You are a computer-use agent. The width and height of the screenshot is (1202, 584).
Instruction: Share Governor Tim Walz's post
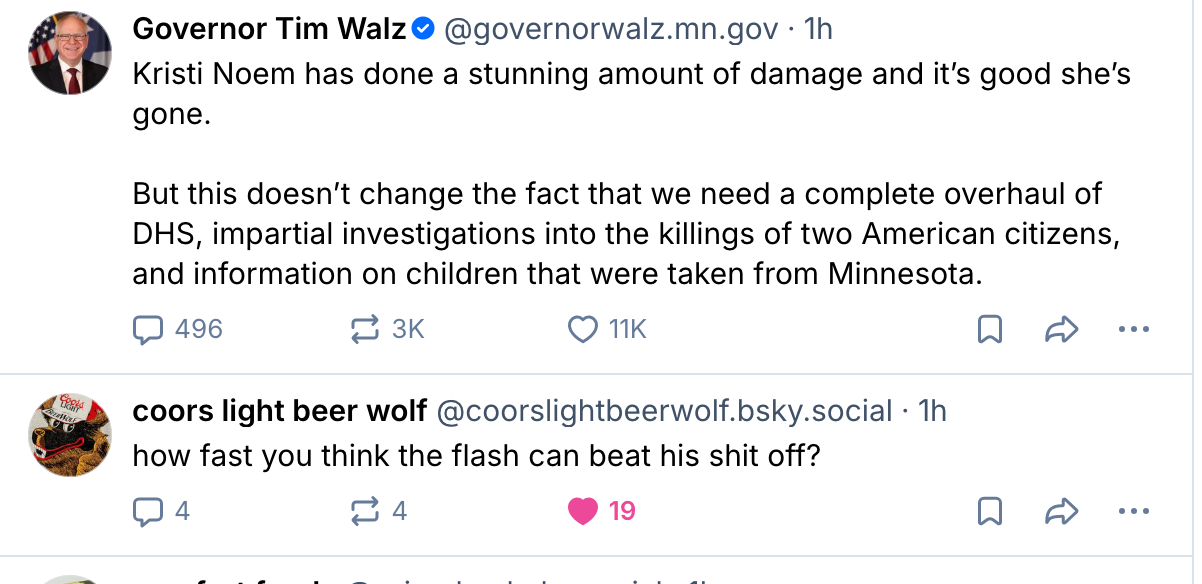click(x=1060, y=329)
